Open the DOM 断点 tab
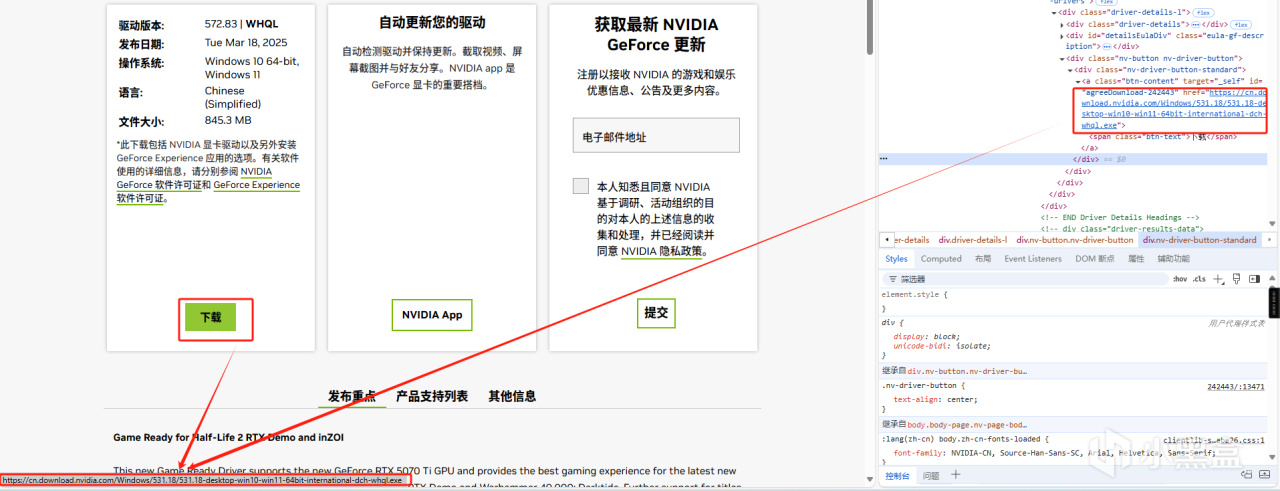The image size is (1280, 491). (1095, 259)
